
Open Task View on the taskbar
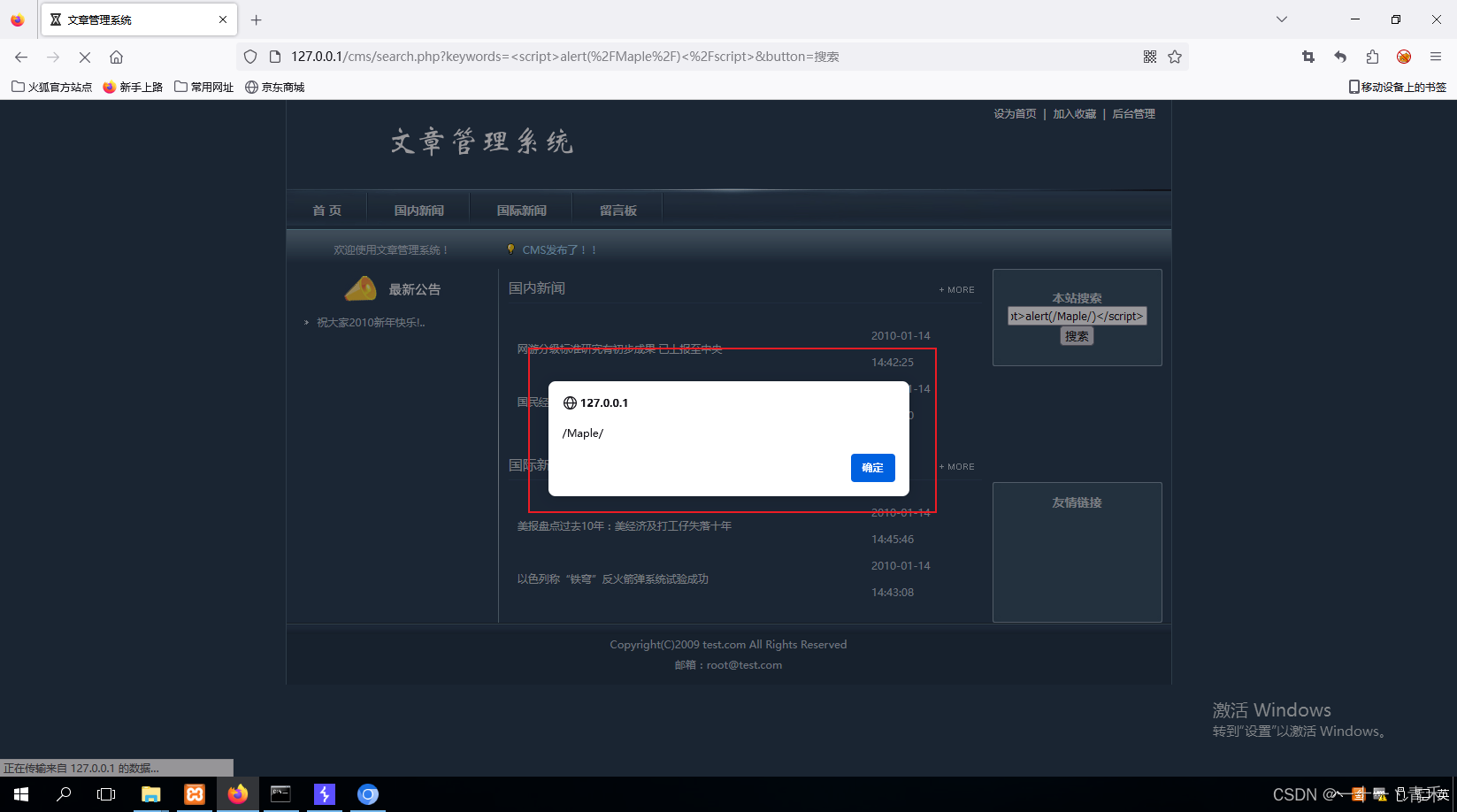pyautogui.click(x=106, y=794)
